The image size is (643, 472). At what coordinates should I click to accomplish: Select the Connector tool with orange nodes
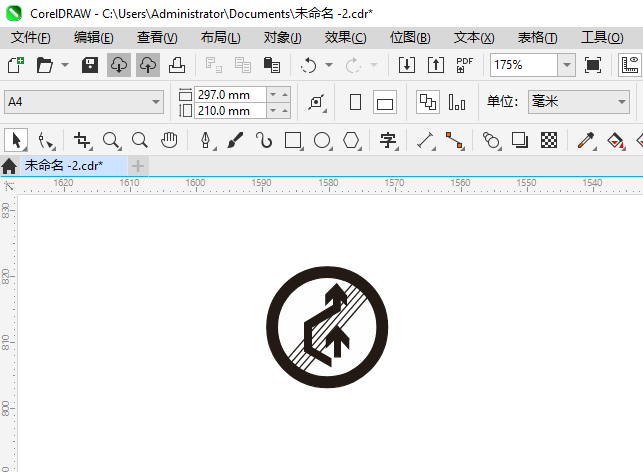(x=454, y=140)
